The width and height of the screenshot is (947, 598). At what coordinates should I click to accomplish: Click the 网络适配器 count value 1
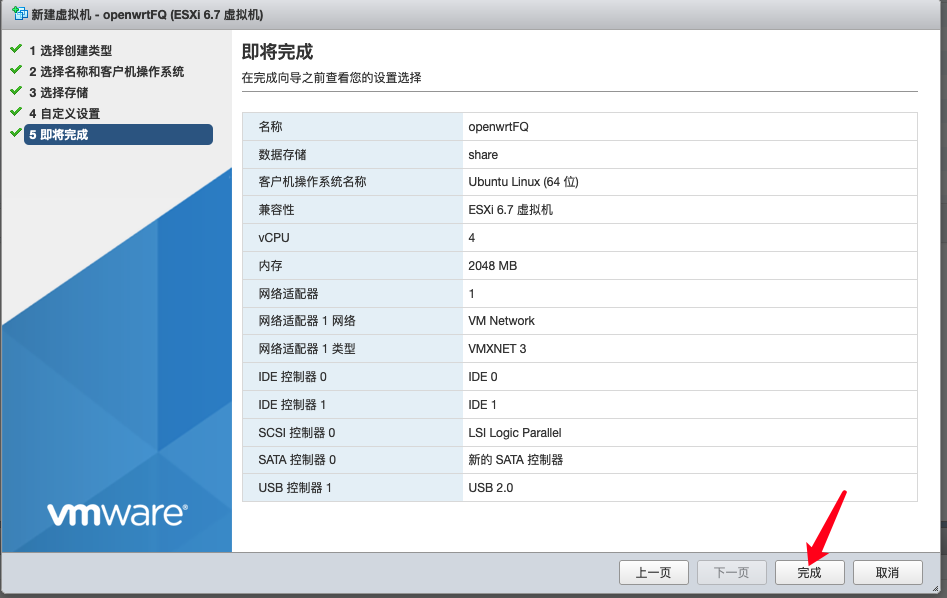pos(472,294)
